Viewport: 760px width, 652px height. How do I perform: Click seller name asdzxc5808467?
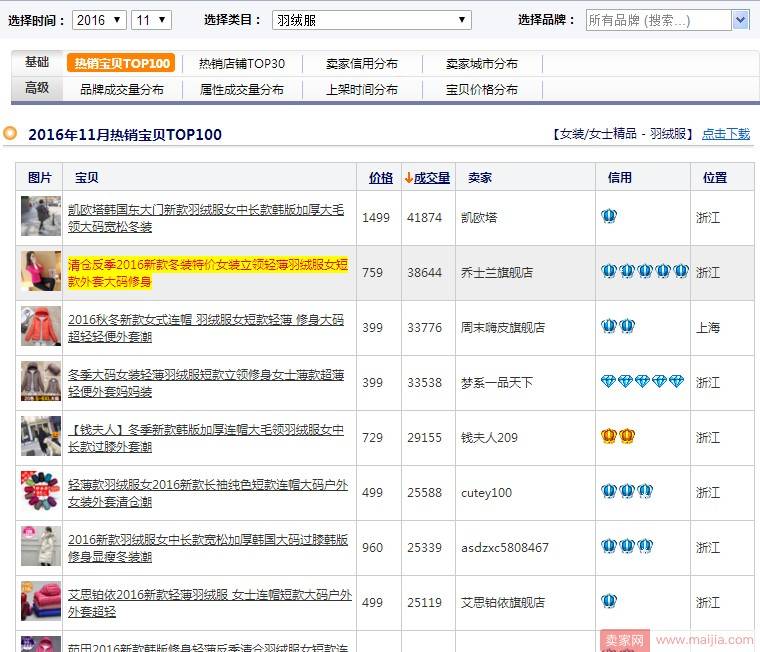tap(505, 548)
